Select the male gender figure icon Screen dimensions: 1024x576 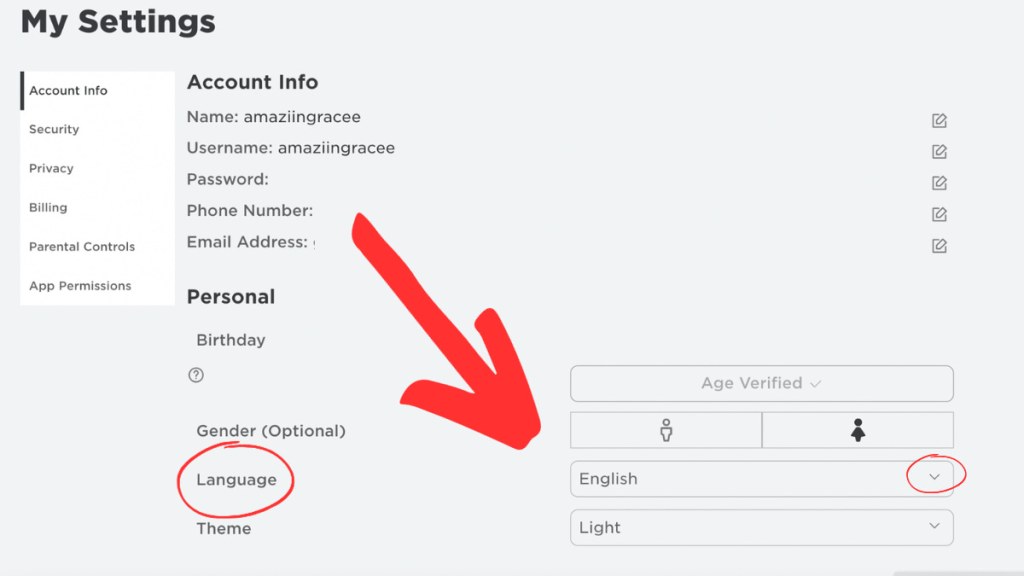pos(665,430)
